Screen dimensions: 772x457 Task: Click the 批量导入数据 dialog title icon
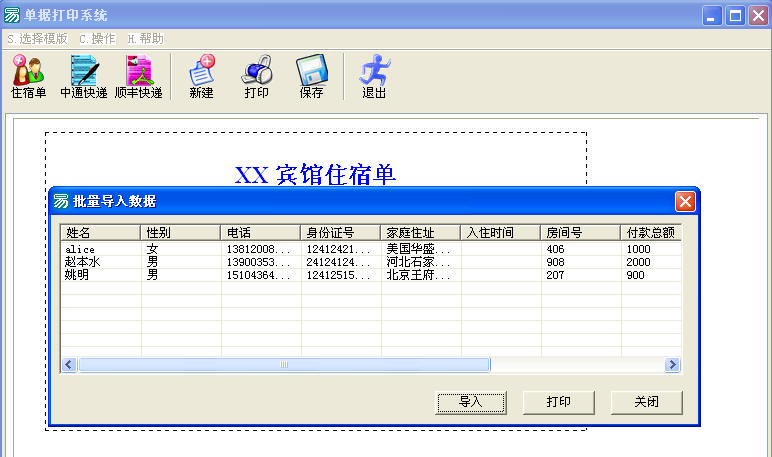61,201
